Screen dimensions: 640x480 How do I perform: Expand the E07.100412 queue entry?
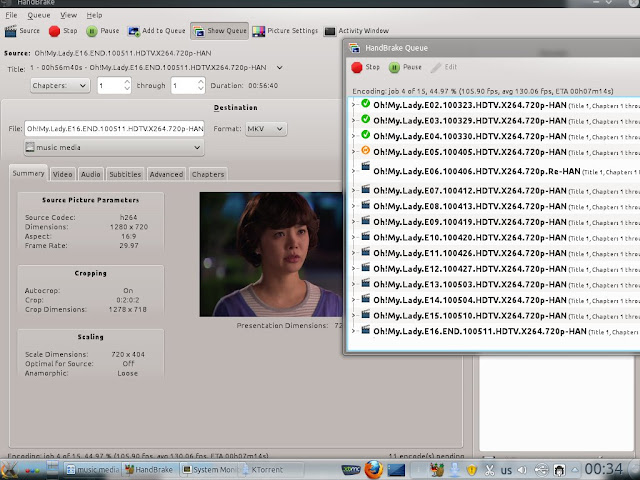(353, 190)
